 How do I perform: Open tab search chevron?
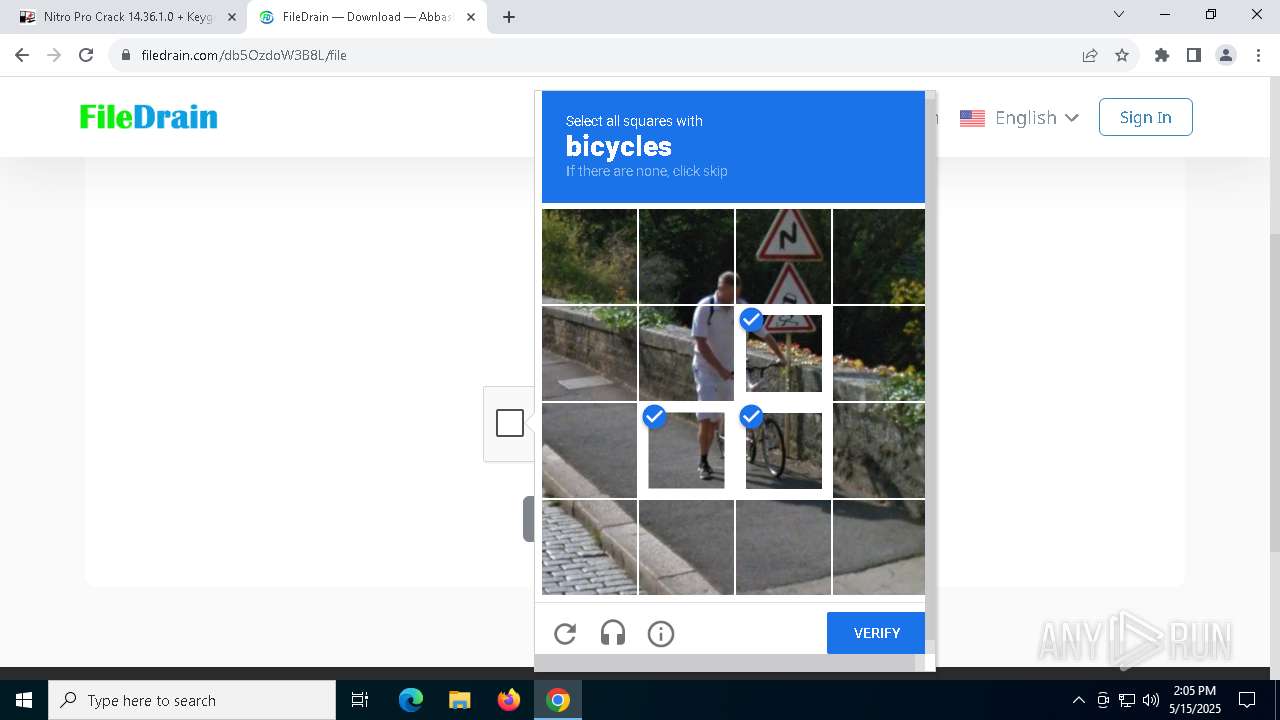pyautogui.click(x=1119, y=14)
